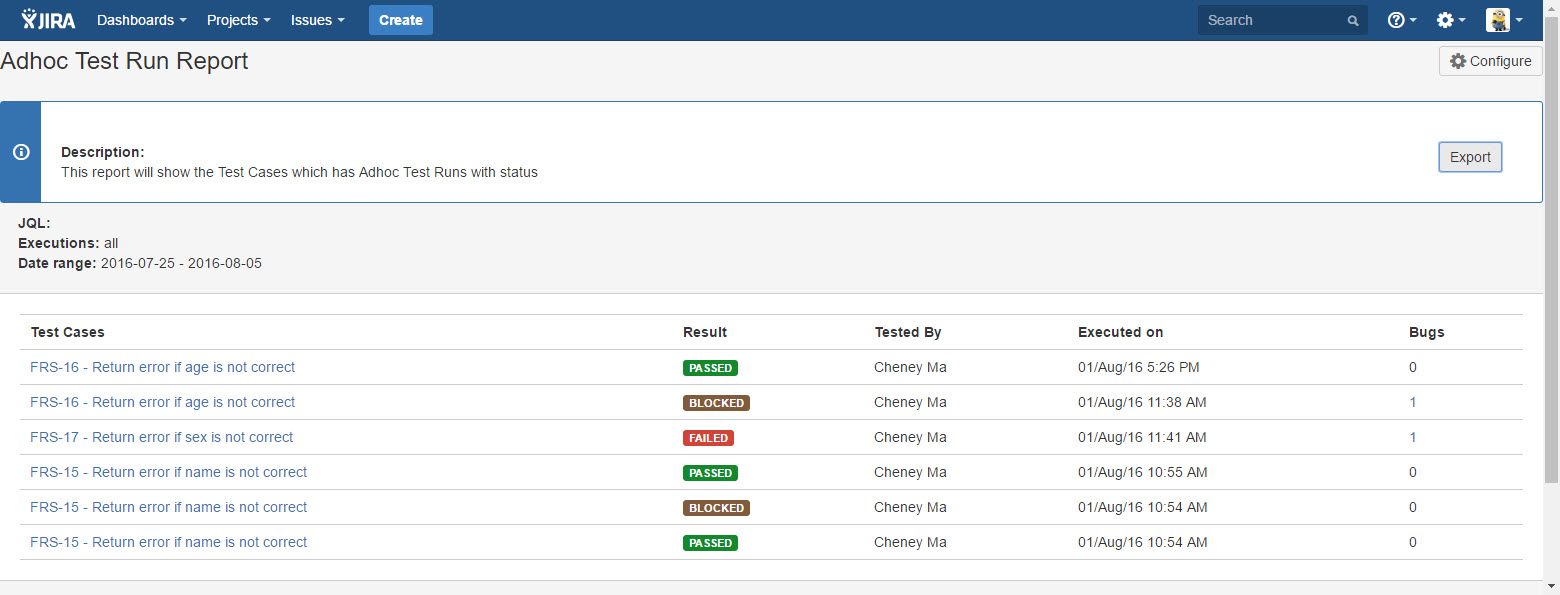Expand the Issues dropdown
Viewport: 1560px width, 595px height.
[x=317, y=20]
